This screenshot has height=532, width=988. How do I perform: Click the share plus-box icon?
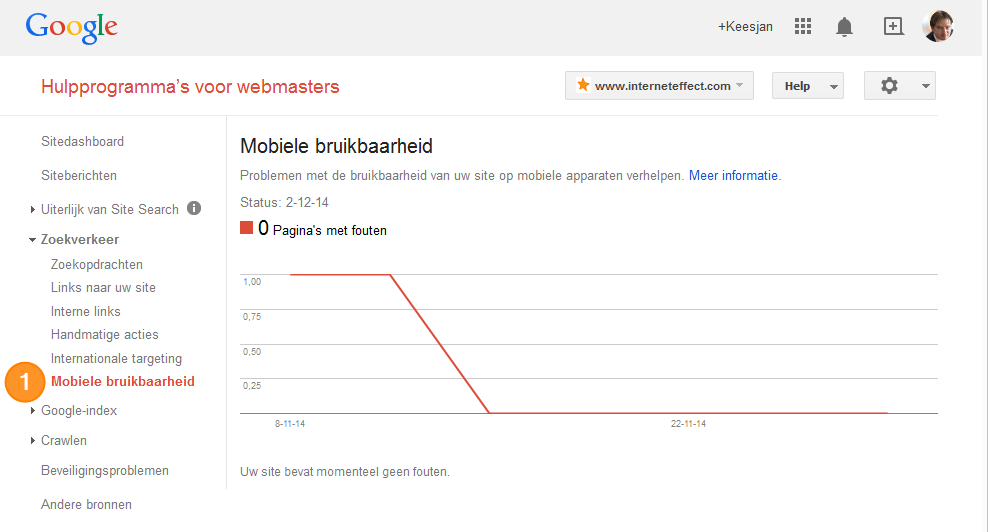tap(893, 26)
